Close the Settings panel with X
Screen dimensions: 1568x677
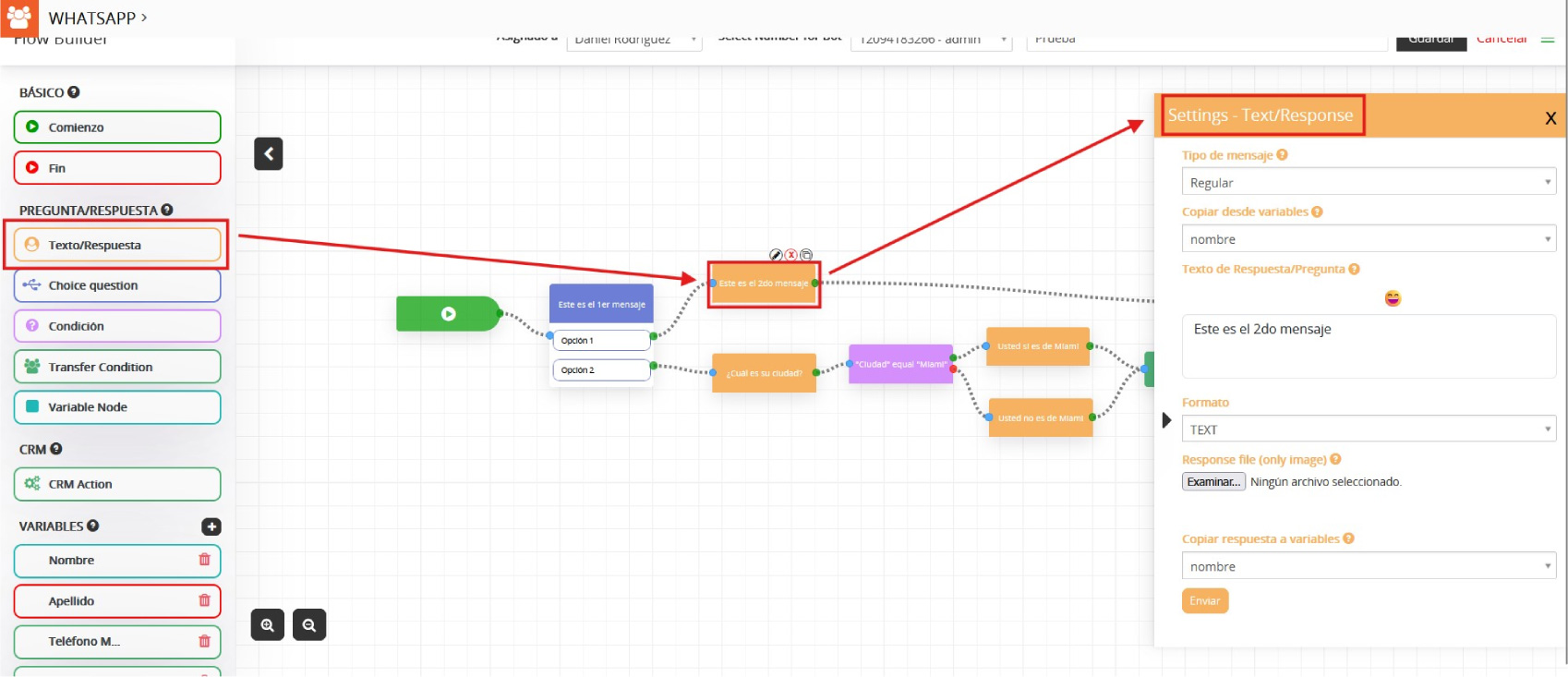[x=1550, y=118]
